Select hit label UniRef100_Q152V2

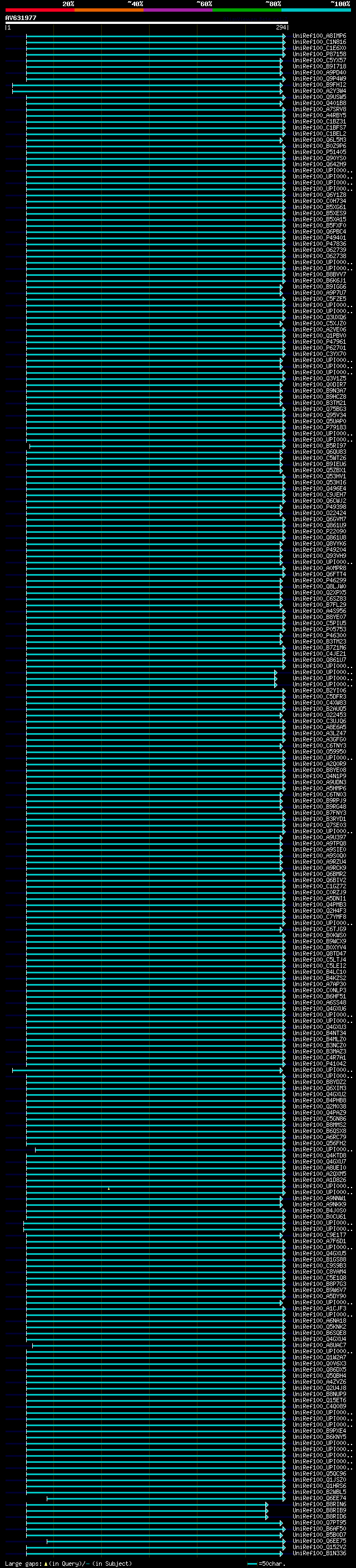tap(319, 1547)
